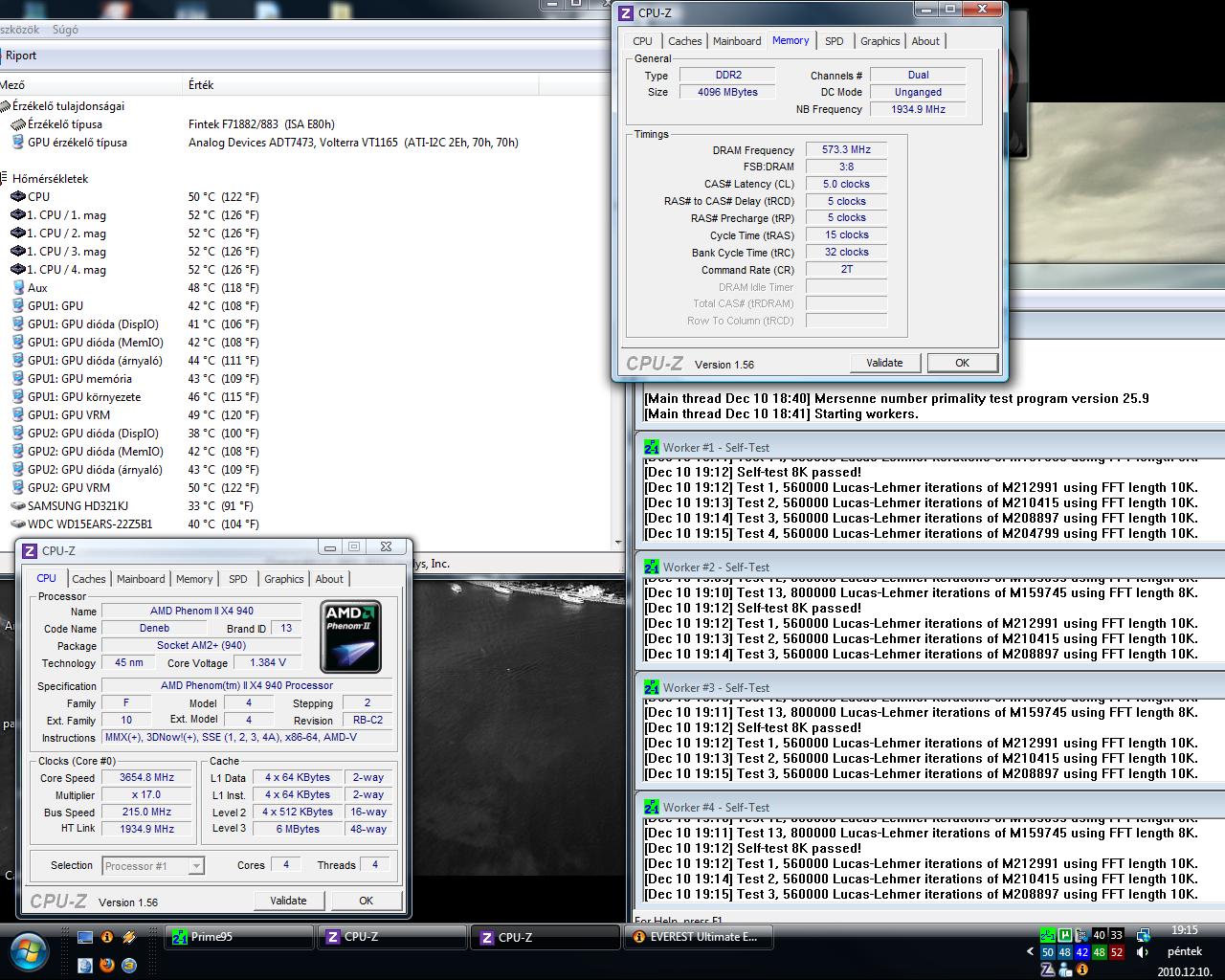Click the CPU-Z Z tray icon
This screenshot has height=980, width=1225.
(1048, 969)
